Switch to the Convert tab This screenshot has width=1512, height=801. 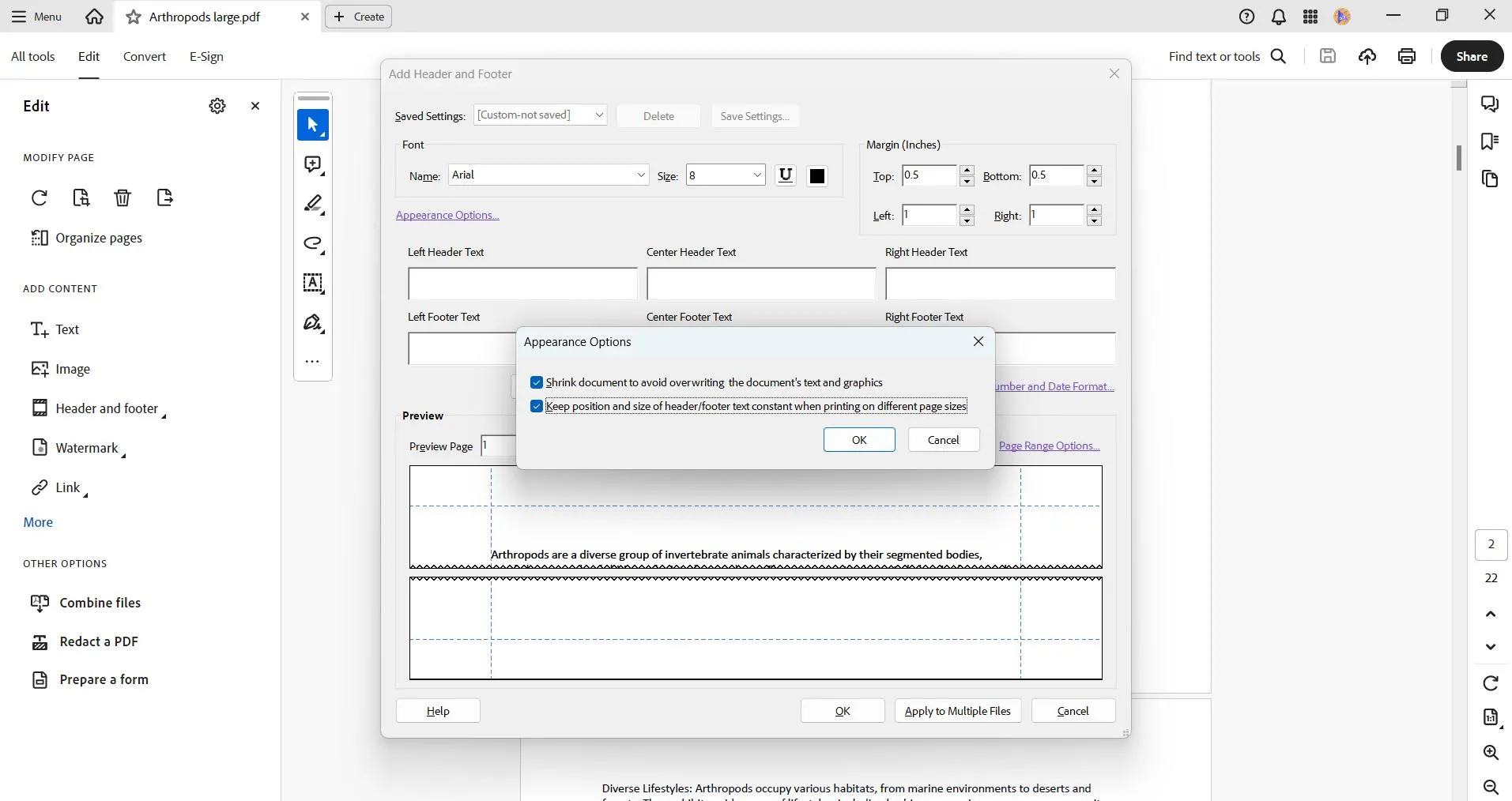pos(144,56)
